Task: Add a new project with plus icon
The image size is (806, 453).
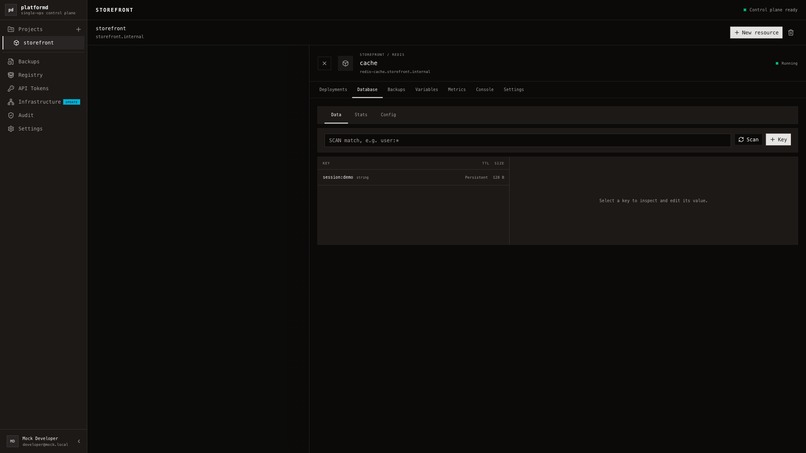Action: pyautogui.click(x=78, y=29)
